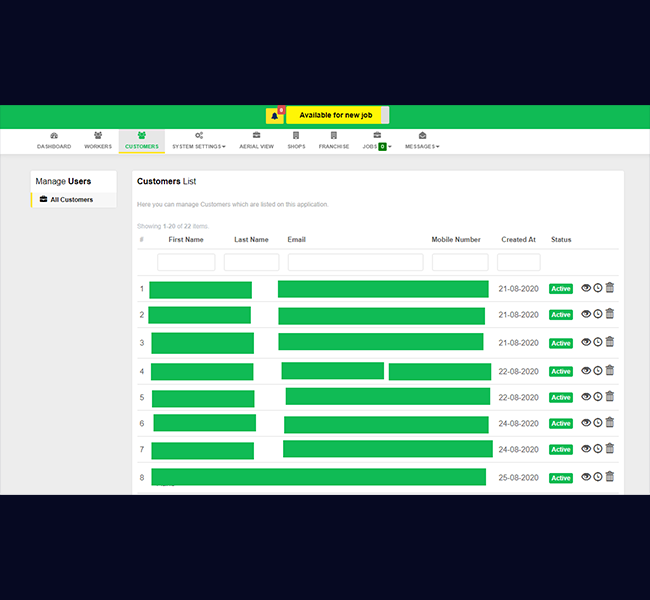Select All Customers in the sidebar
This screenshot has height=600, width=650.
(x=72, y=200)
